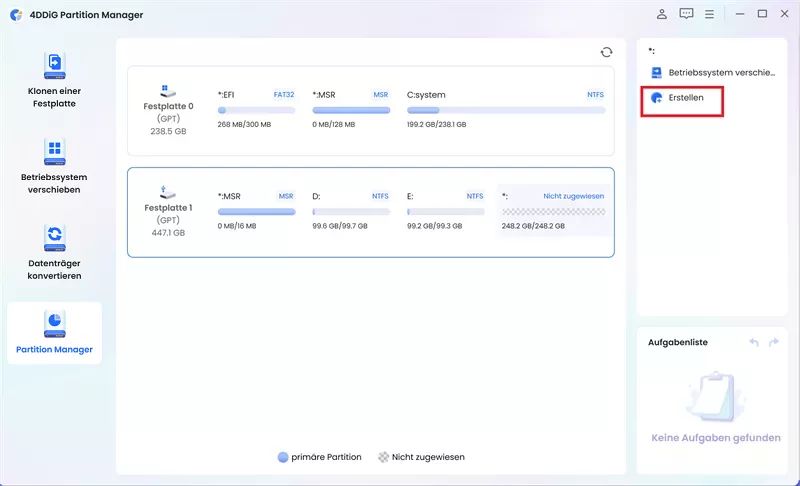The width and height of the screenshot is (800, 486).
Task: Click the 199.2 GB/238.1 GB size text
Action: (436, 124)
